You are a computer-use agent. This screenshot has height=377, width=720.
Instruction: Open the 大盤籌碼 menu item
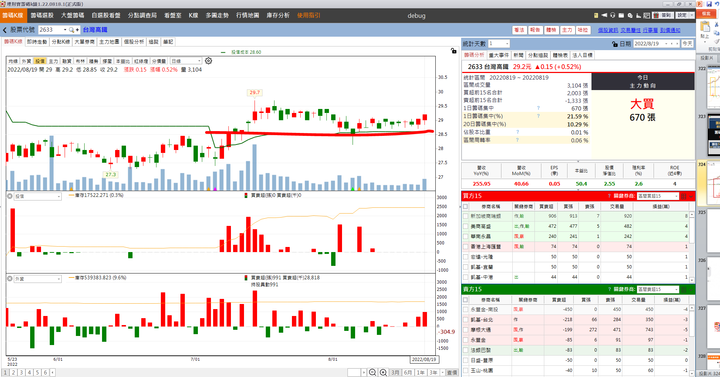[x=73, y=15]
